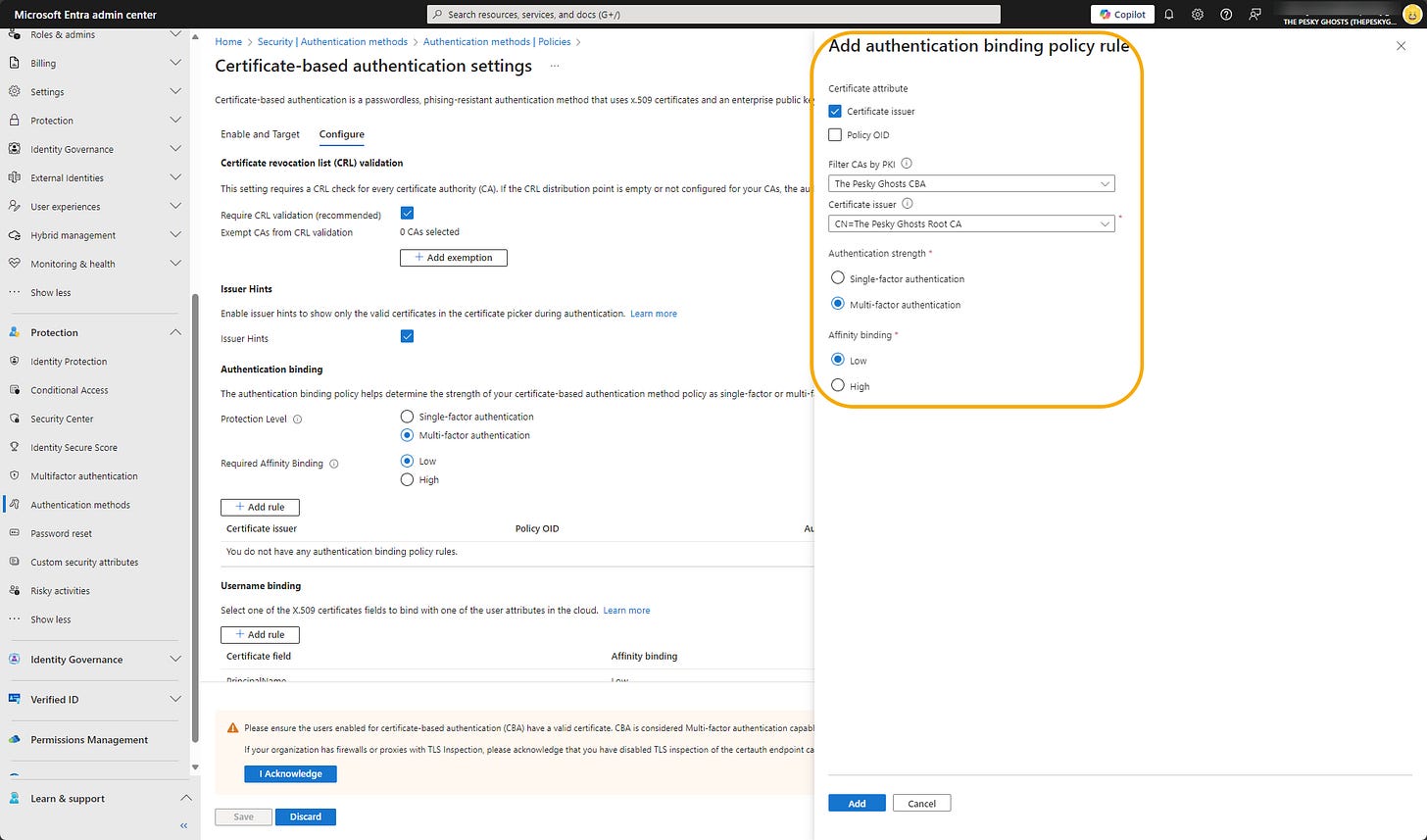Click the Identity Governance sidebar icon
This screenshot has height=840, width=1427.
tap(14, 149)
